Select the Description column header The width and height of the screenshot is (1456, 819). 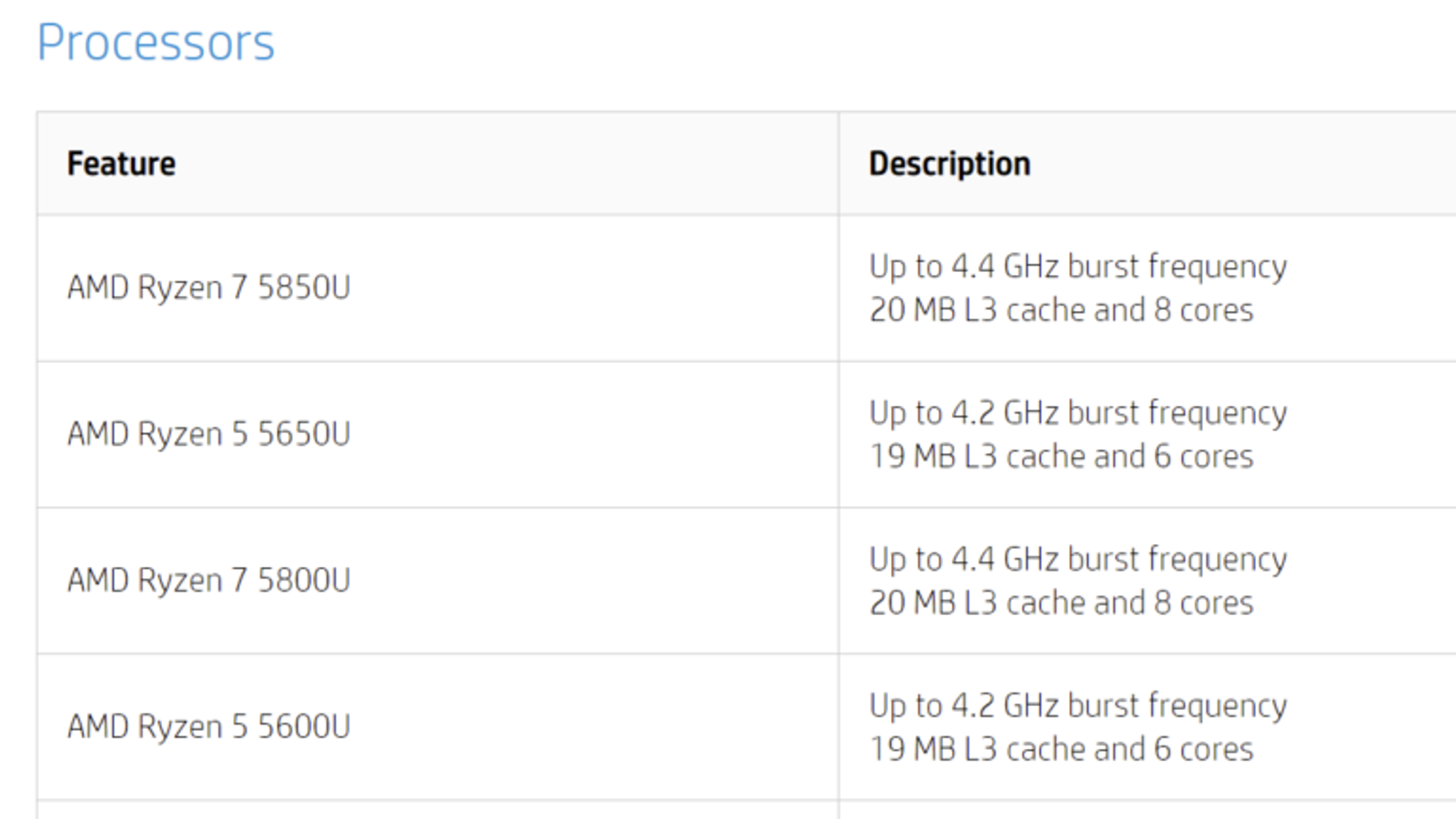(949, 164)
